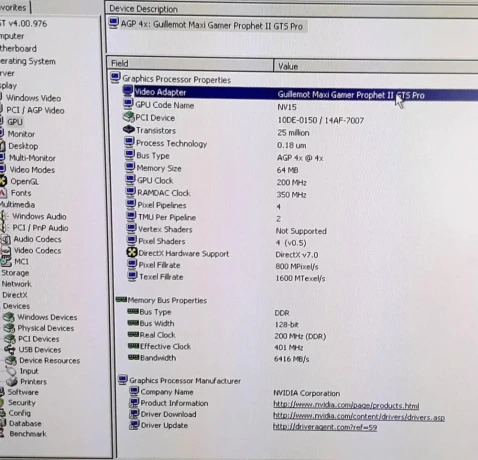Open the NVIDIA products.html link
The height and width of the screenshot is (460, 478).
[346, 405]
